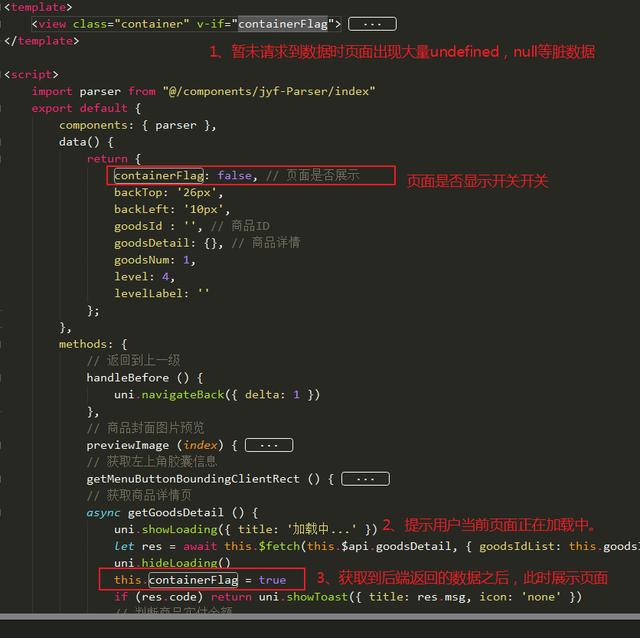
Task: Click the import keyword
Action: pyautogui.click(x=52, y=91)
